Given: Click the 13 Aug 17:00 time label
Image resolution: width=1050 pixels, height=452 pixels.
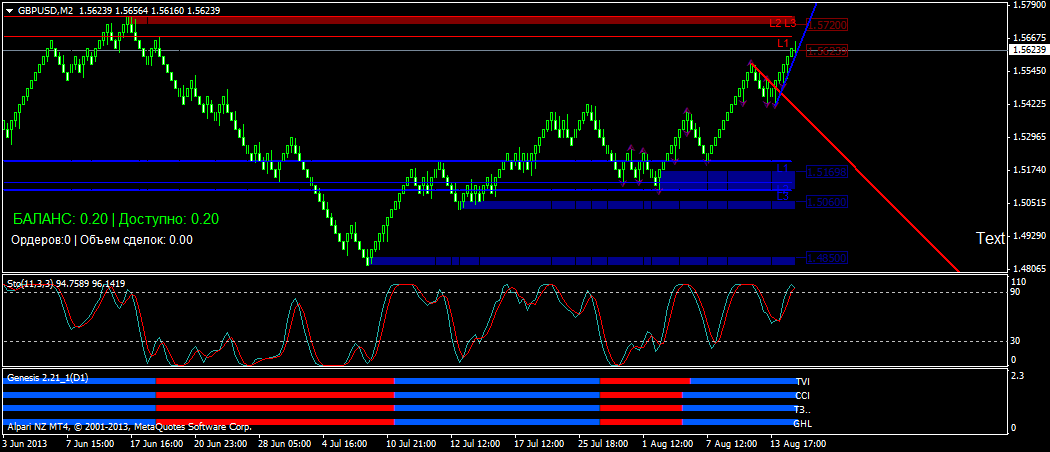Looking at the screenshot, I should pos(798,443).
